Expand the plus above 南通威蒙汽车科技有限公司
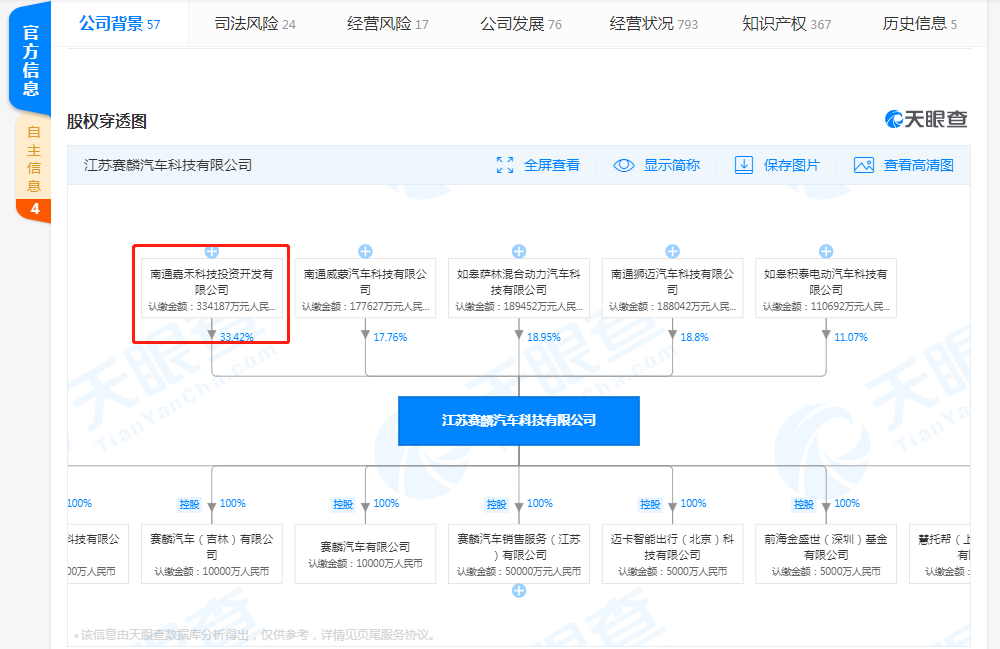The image size is (1000, 649). click(365, 251)
